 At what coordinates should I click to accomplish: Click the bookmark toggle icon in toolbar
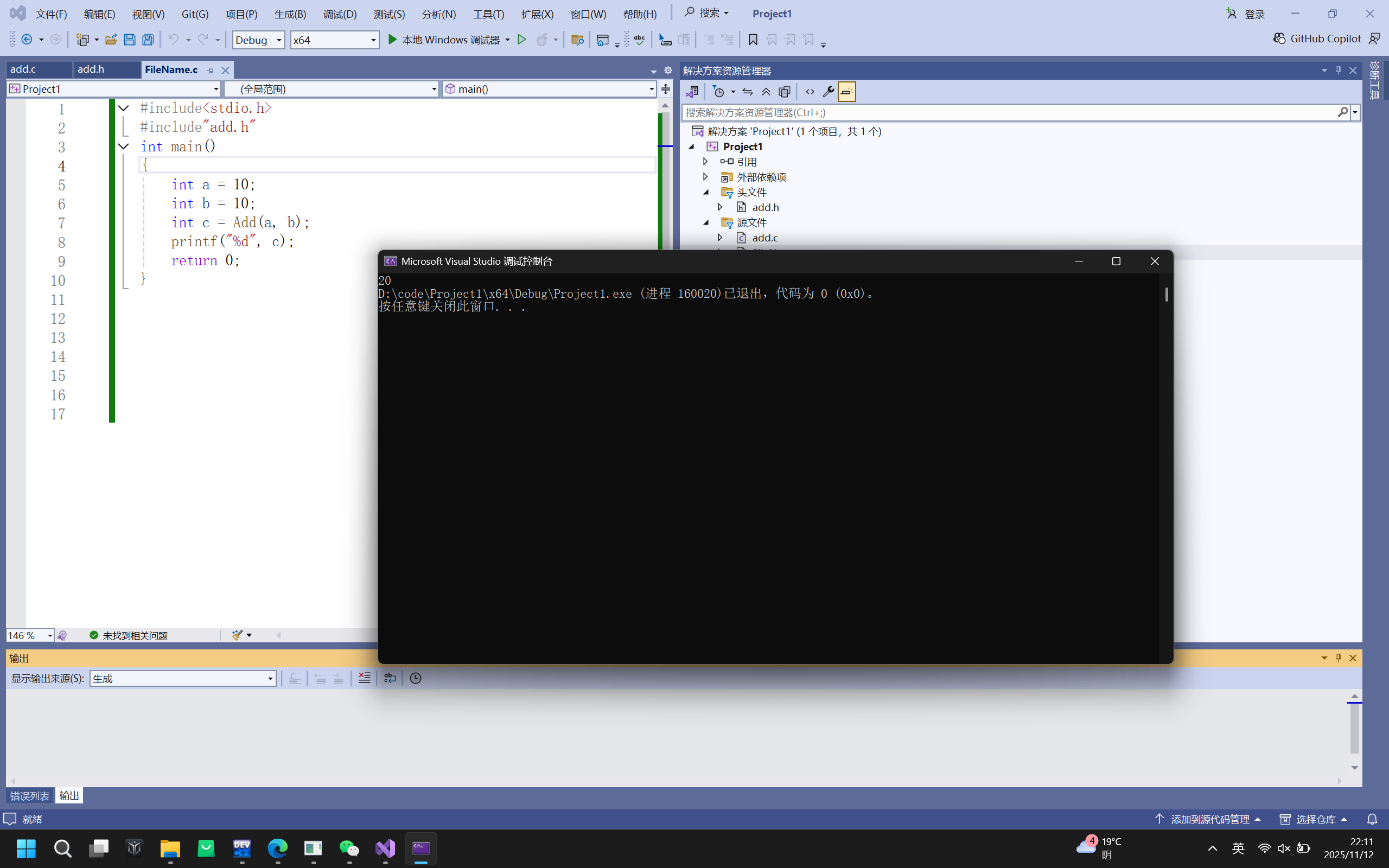coord(753,40)
